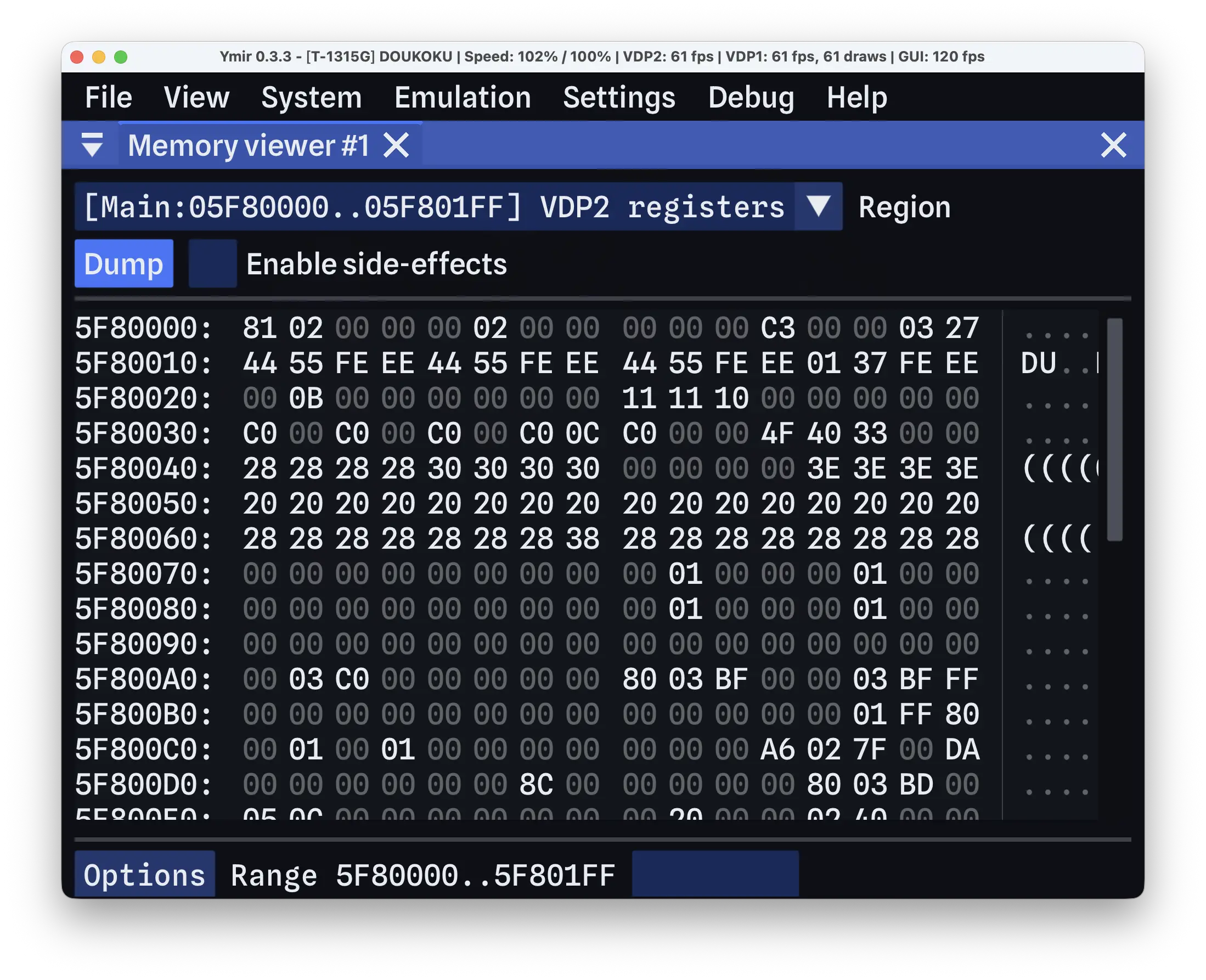Click the empty field beside Range
Screen dimensions: 1206x980
point(715,875)
